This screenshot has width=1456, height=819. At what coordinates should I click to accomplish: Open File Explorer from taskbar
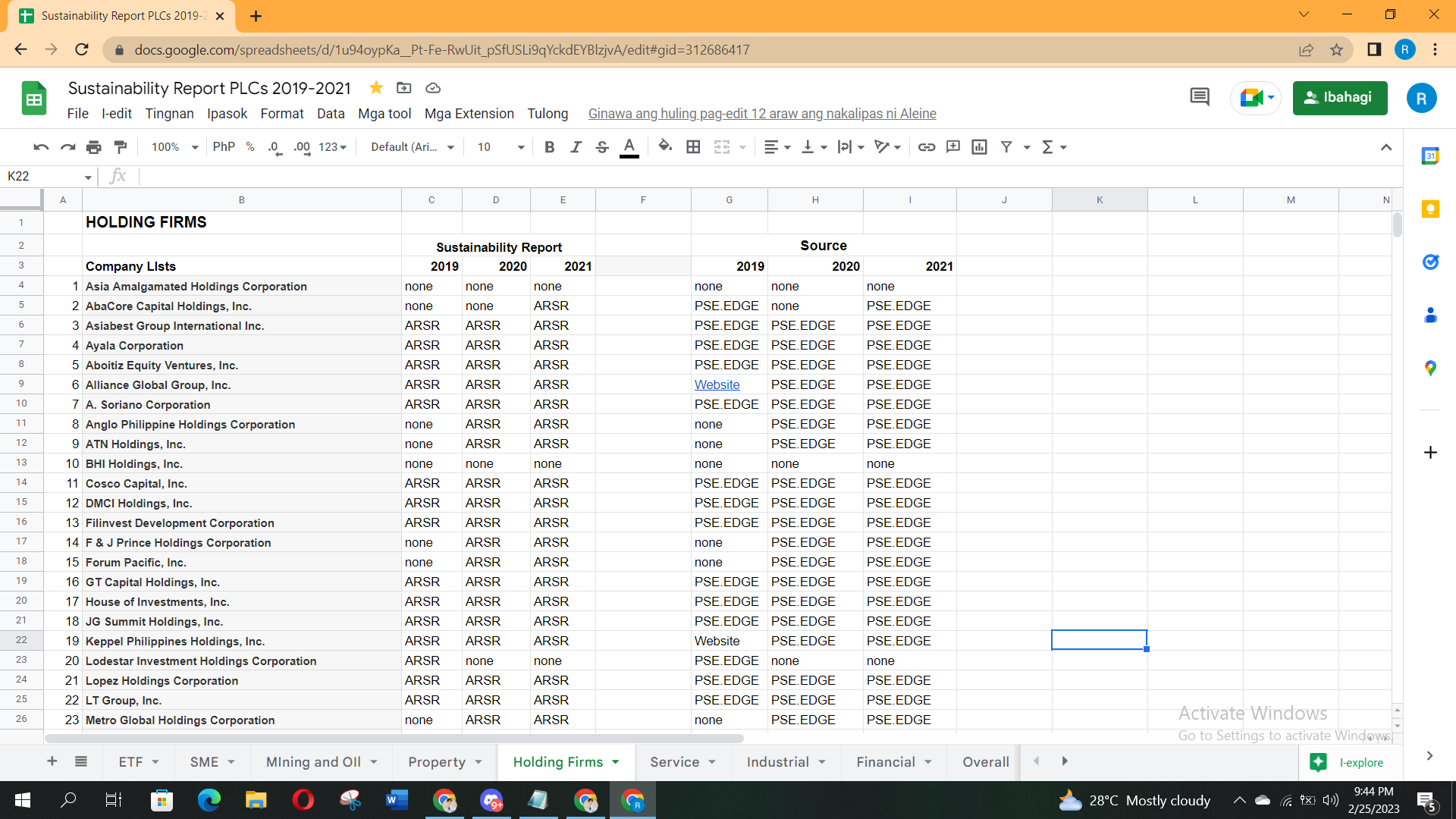(256, 800)
